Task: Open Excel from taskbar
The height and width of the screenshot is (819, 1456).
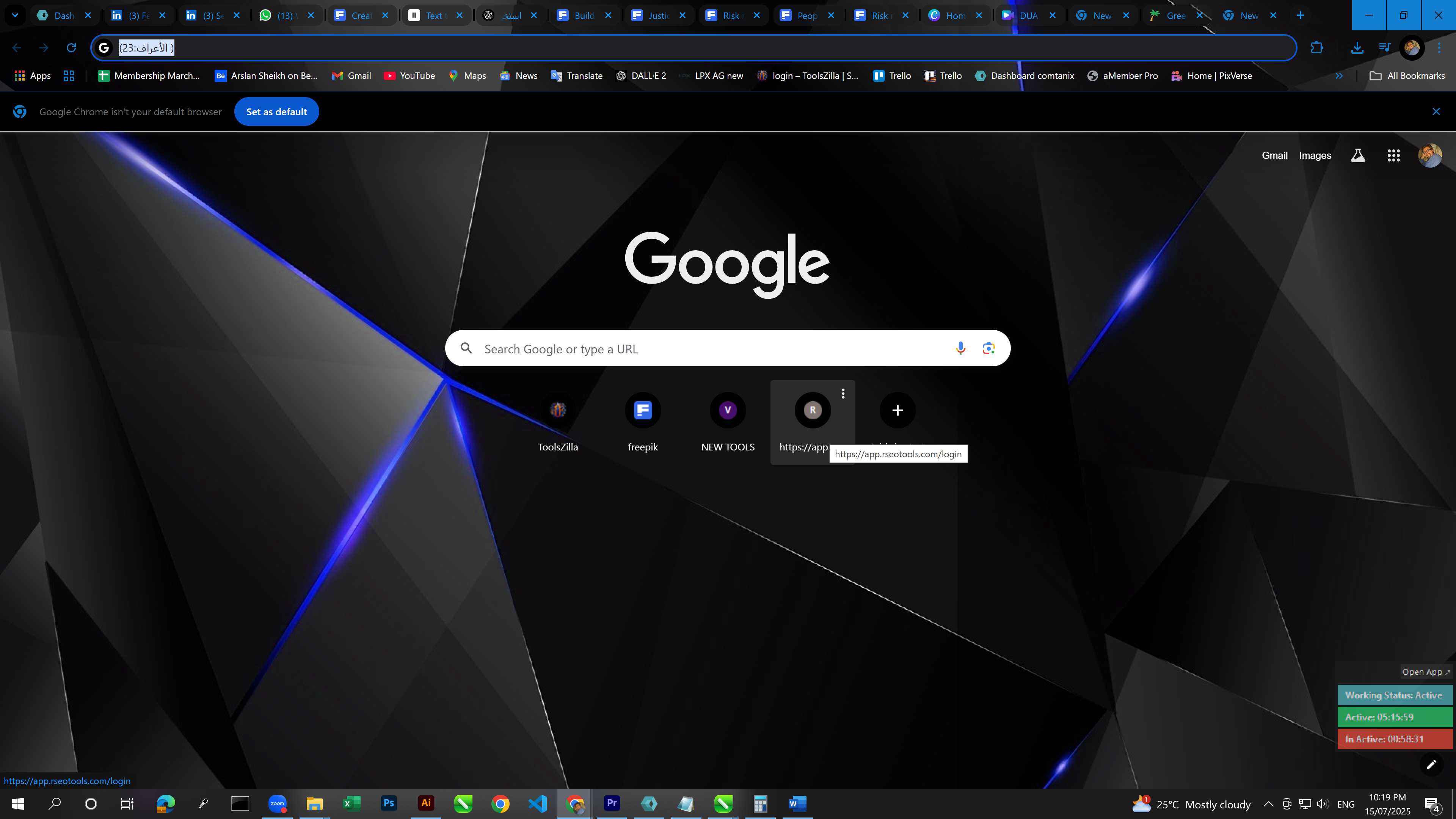Action: [x=351, y=803]
